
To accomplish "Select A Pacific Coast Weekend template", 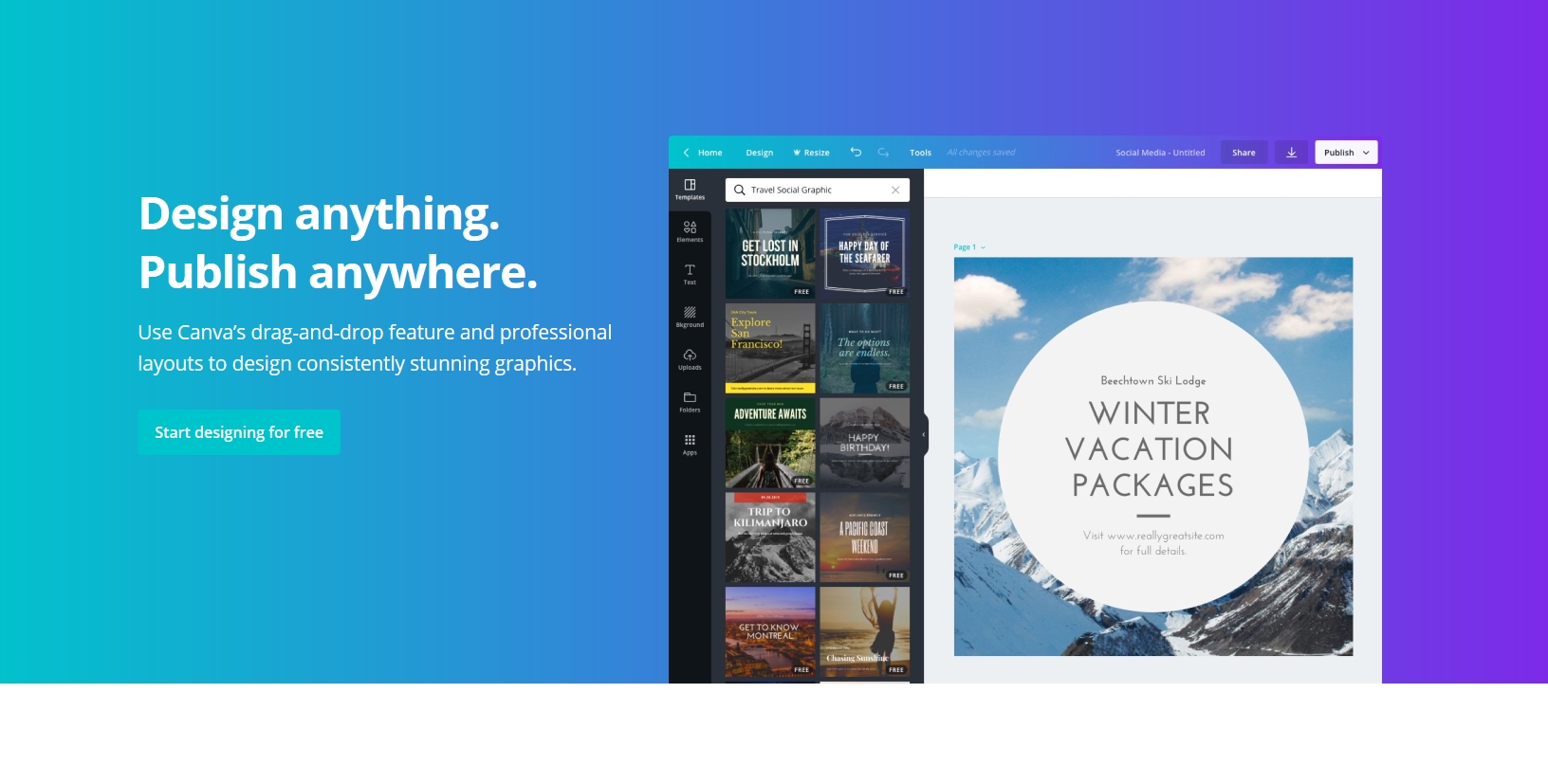I will point(864,538).
